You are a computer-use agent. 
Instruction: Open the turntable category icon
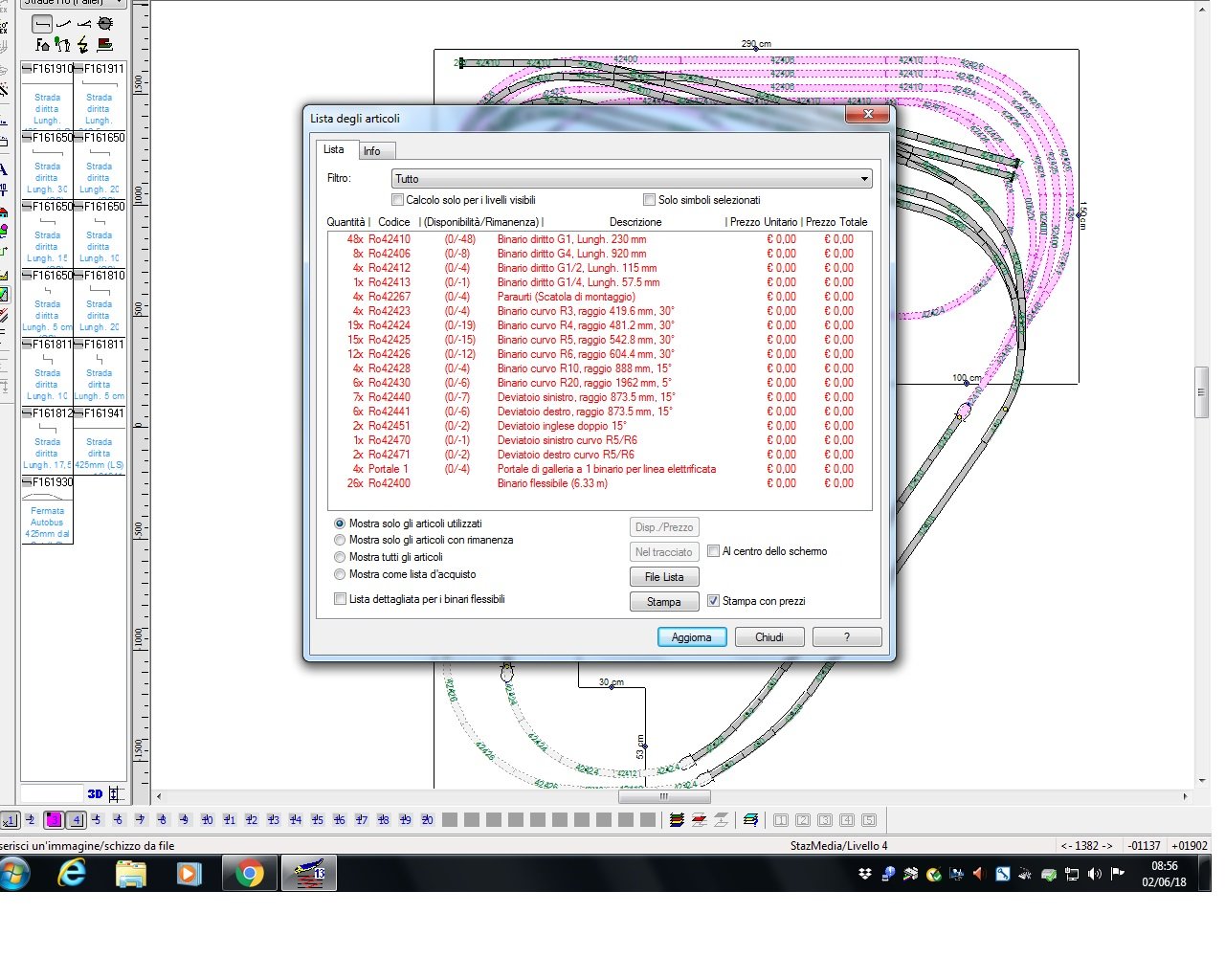105,24
